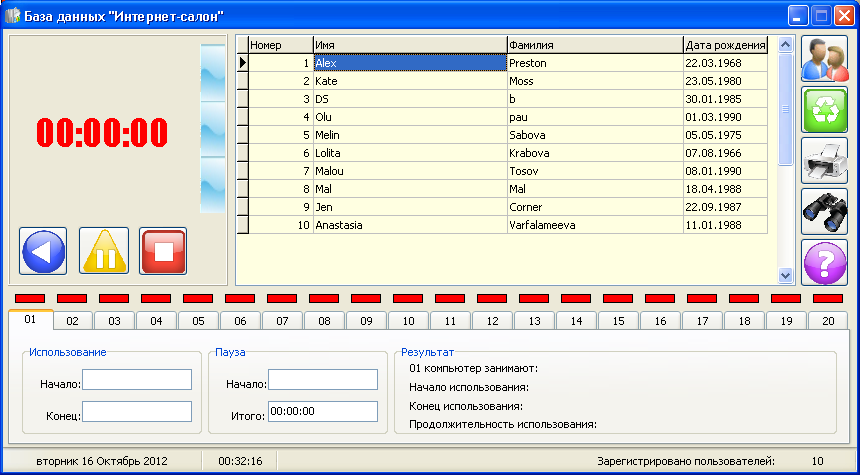Click the Использование Начало input field
The width and height of the screenshot is (860, 475).
137,380
